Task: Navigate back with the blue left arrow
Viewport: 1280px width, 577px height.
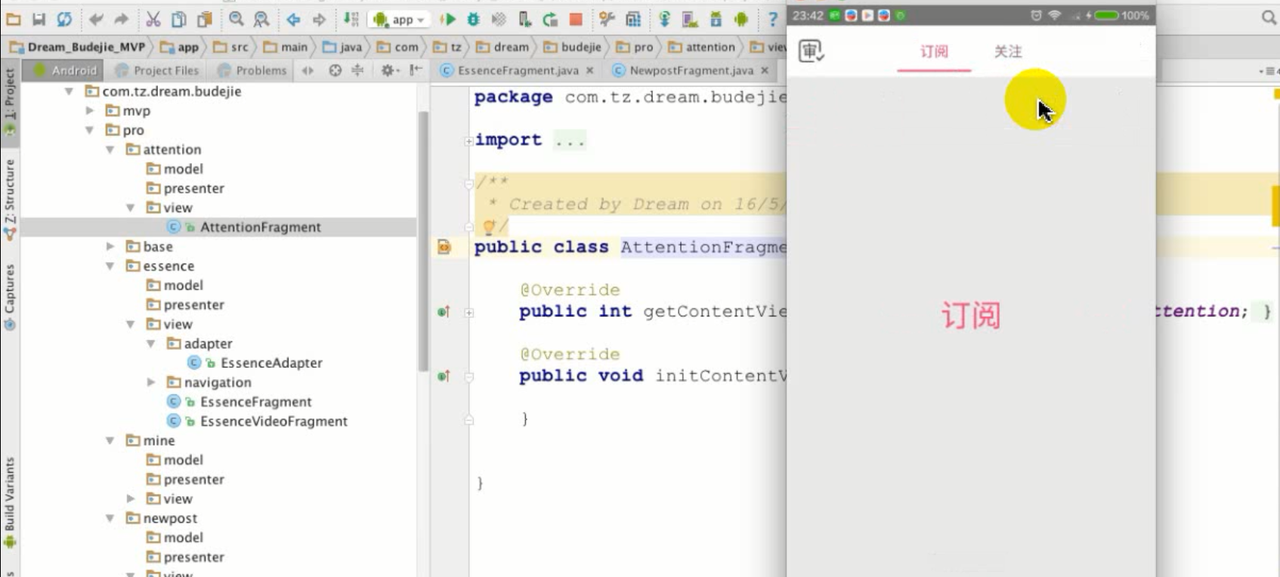Action: (293, 19)
